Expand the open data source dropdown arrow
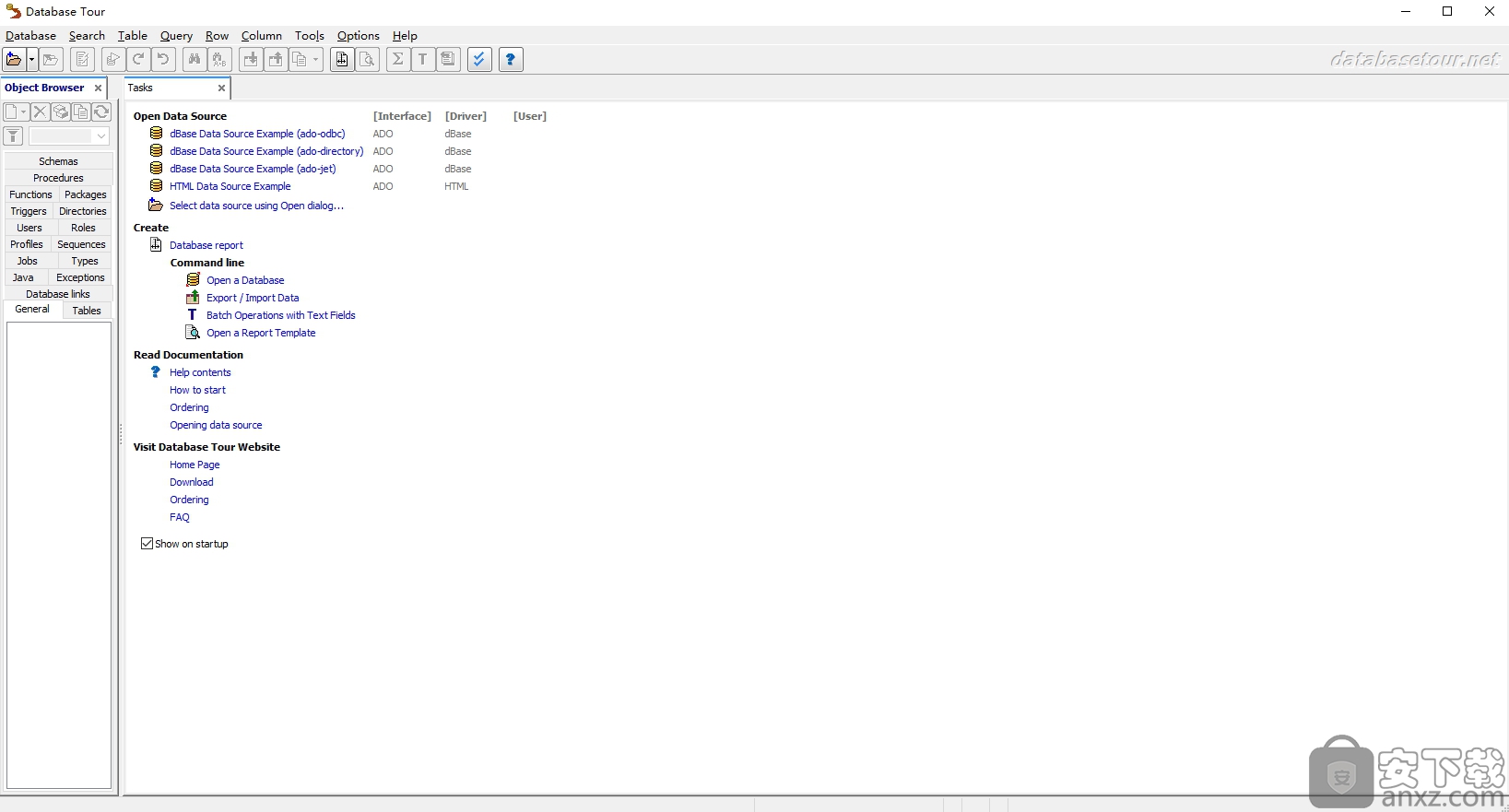1509x812 pixels. click(x=31, y=60)
